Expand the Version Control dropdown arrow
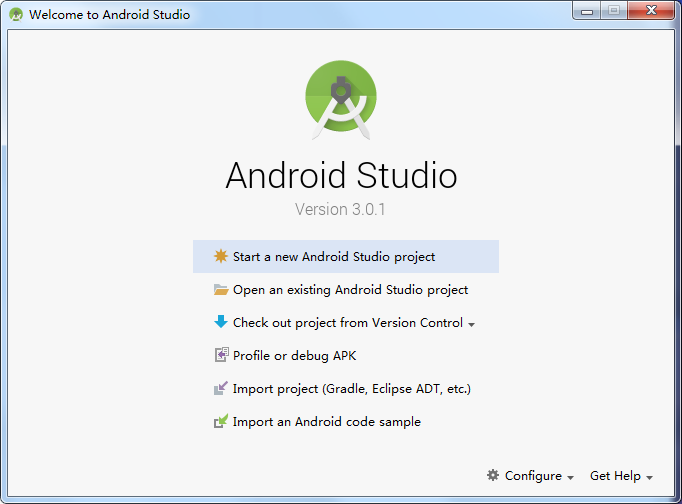The height and width of the screenshot is (504, 682). click(x=471, y=324)
